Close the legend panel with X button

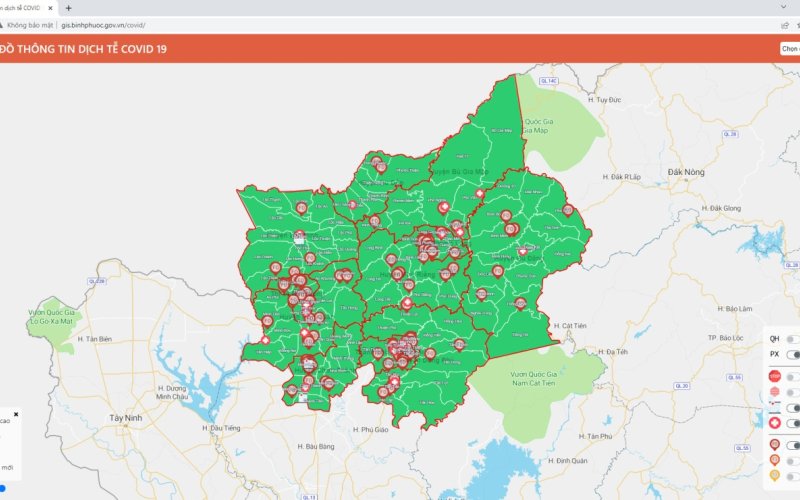[16, 414]
